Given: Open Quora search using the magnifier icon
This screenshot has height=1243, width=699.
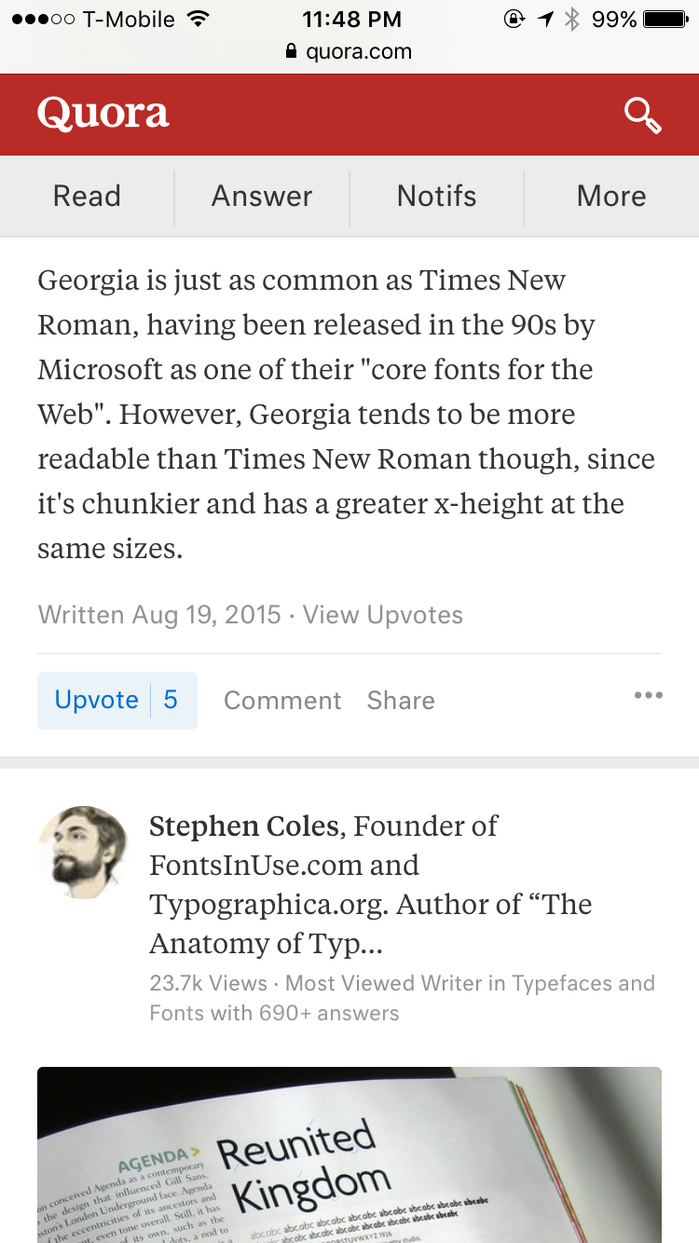Looking at the screenshot, I should [x=642, y=115].
